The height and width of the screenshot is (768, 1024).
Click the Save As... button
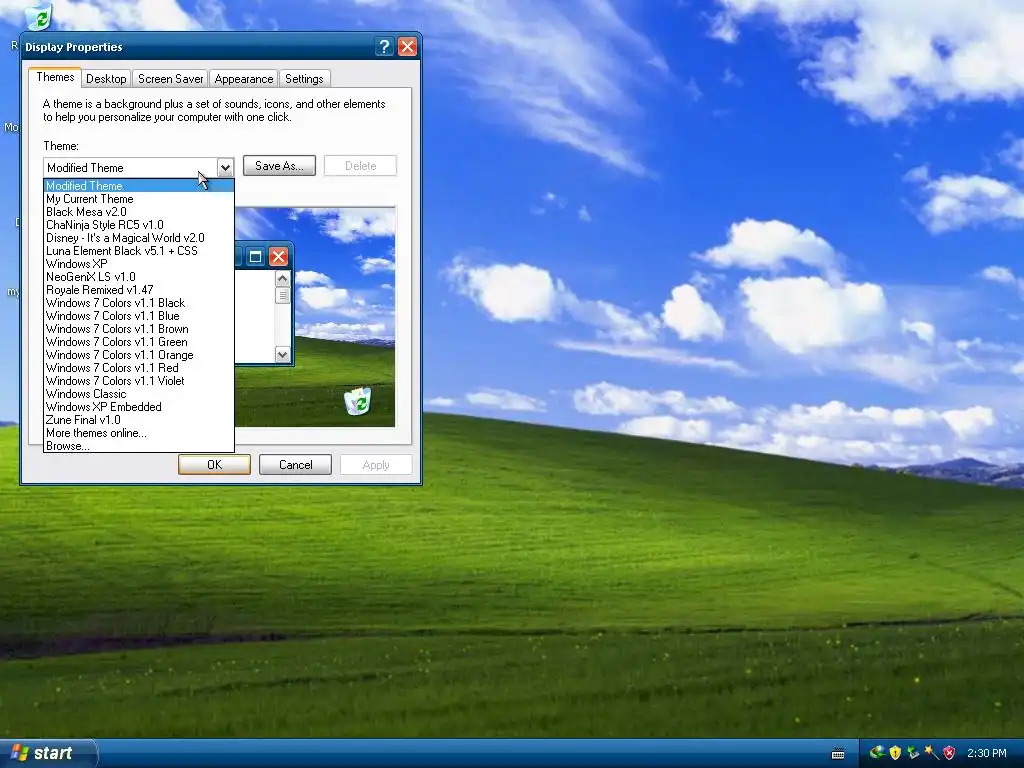coord(280,166)
